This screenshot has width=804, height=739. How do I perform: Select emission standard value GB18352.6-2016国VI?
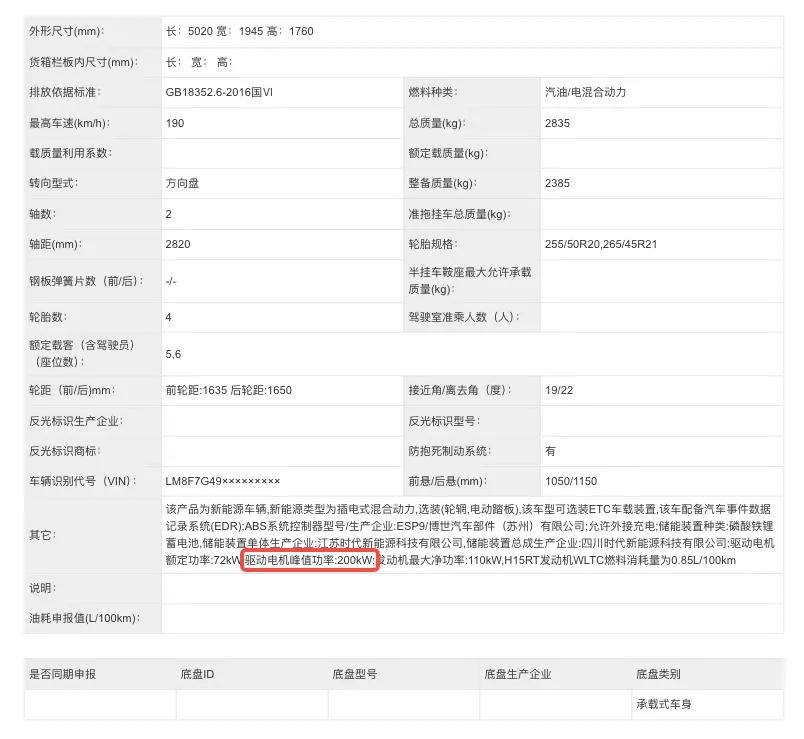click(219, 92)
